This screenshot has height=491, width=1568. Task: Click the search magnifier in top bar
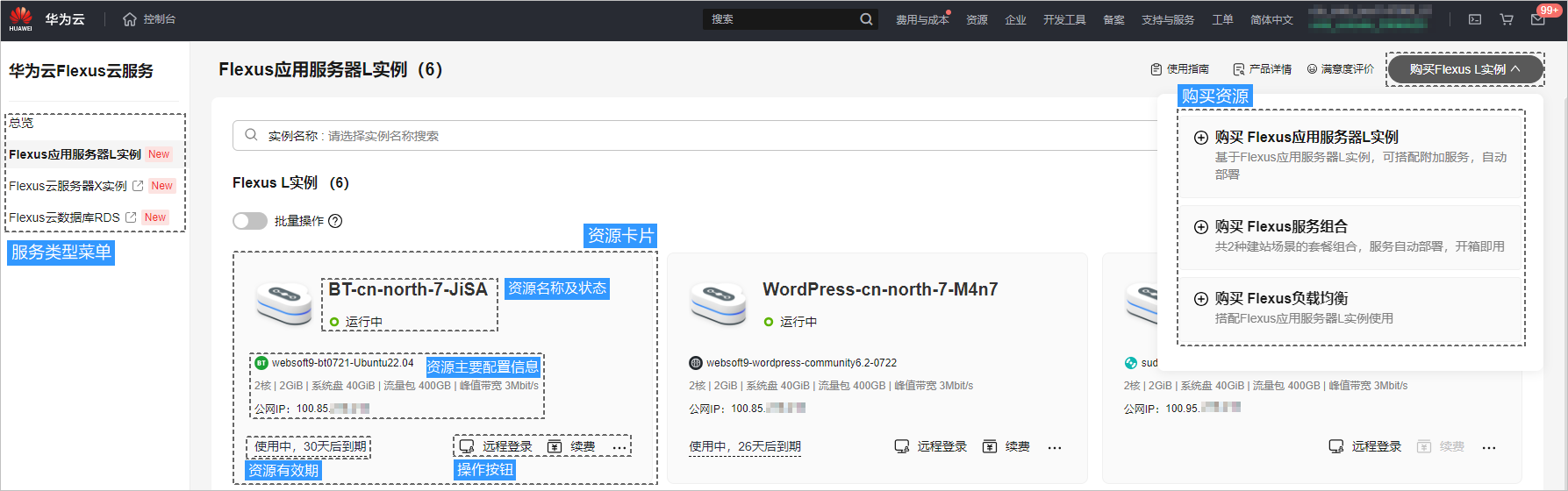(x=866, y=19)
